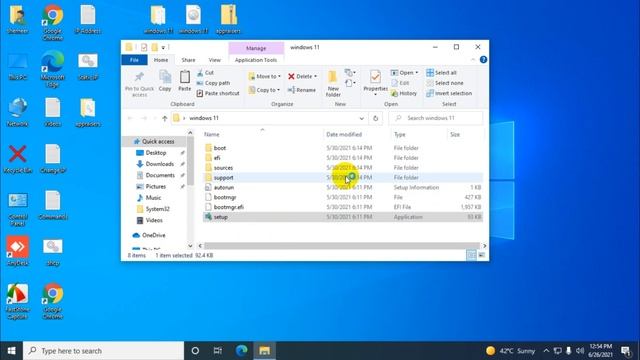
Task: Click Select none in ribbon
Action: tap(444, 83)
